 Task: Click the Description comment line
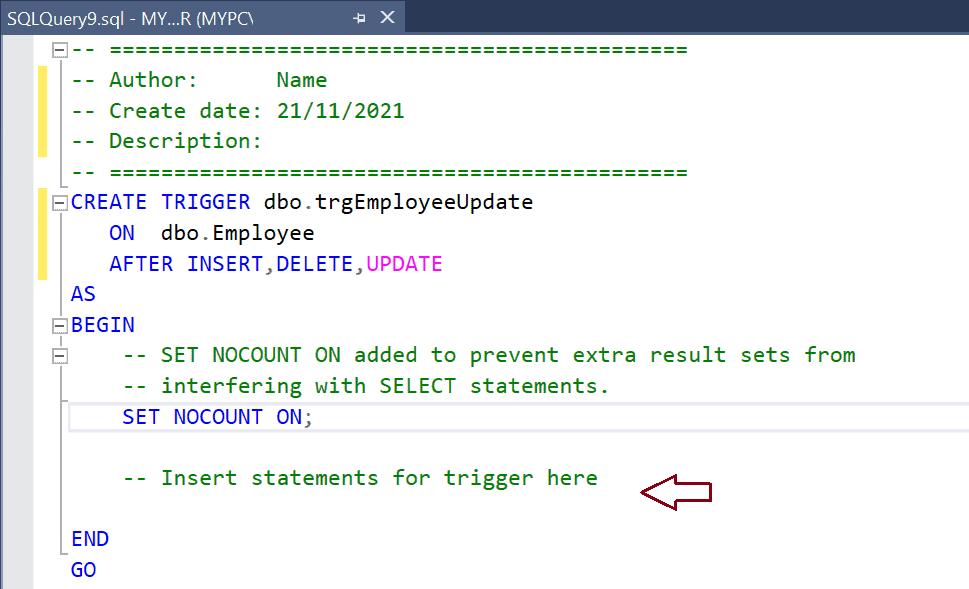coord(166,142)
